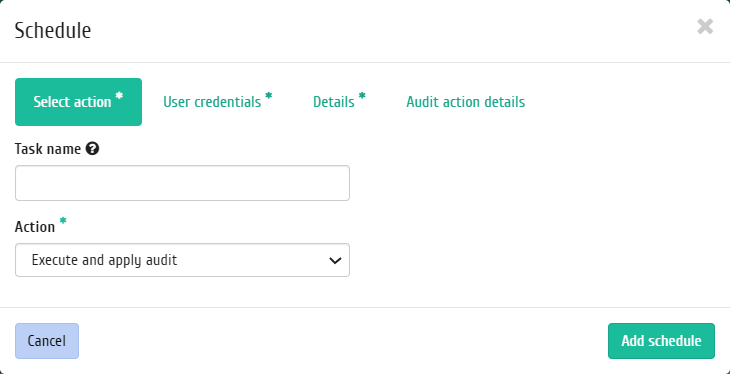This screenshot has height=374, width=730.
Task: Click the asterisk on the Select action tab
Action: pyautogui.click(x=119, y=95)
